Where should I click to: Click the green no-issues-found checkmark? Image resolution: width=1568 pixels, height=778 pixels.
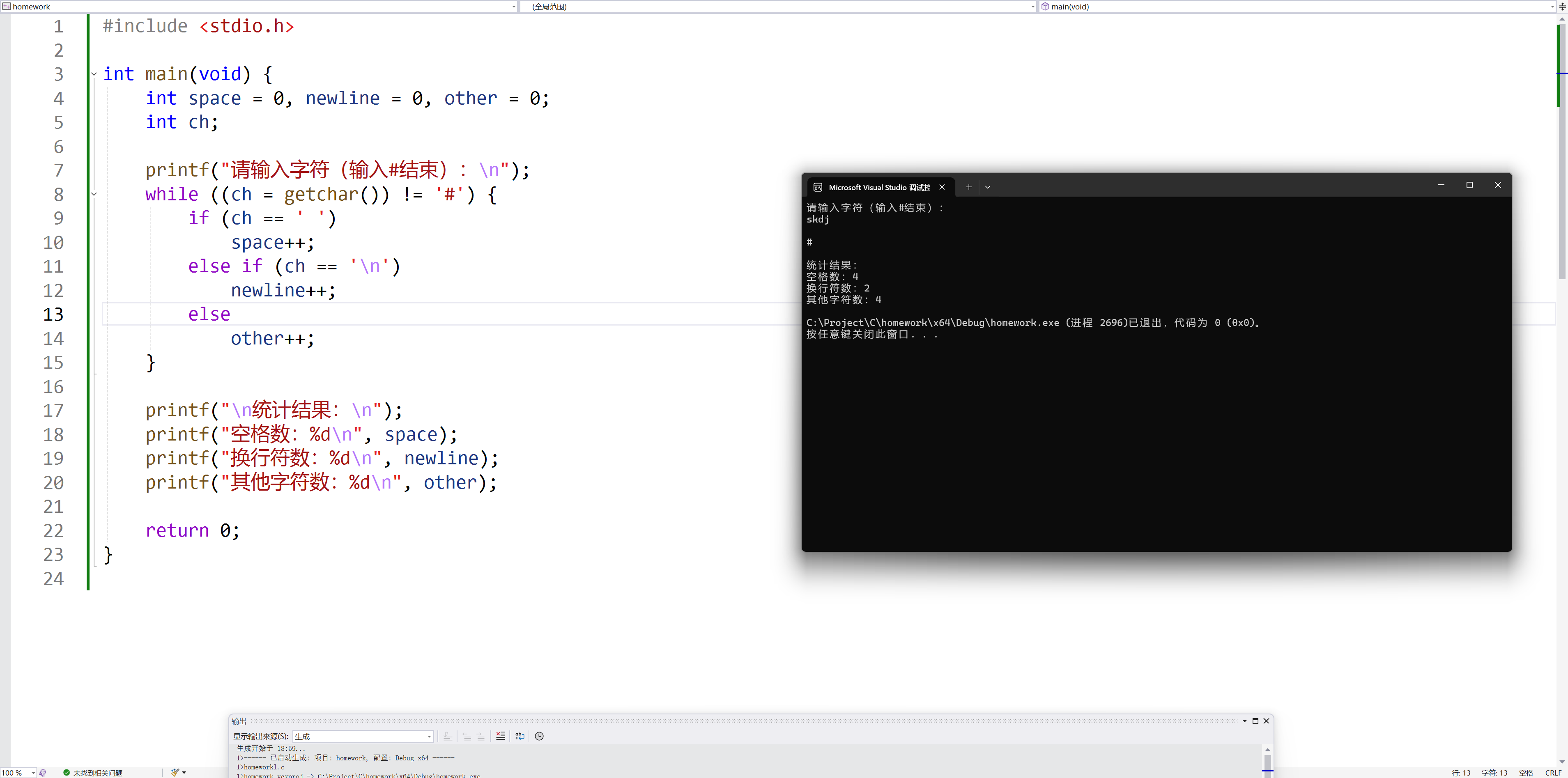(67, 773)
